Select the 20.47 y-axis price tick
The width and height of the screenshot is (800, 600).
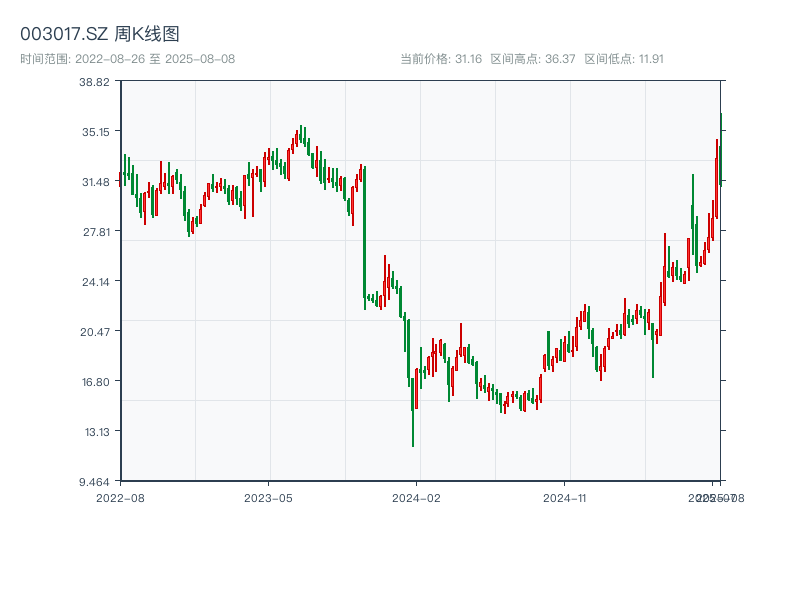coord(94,332)
